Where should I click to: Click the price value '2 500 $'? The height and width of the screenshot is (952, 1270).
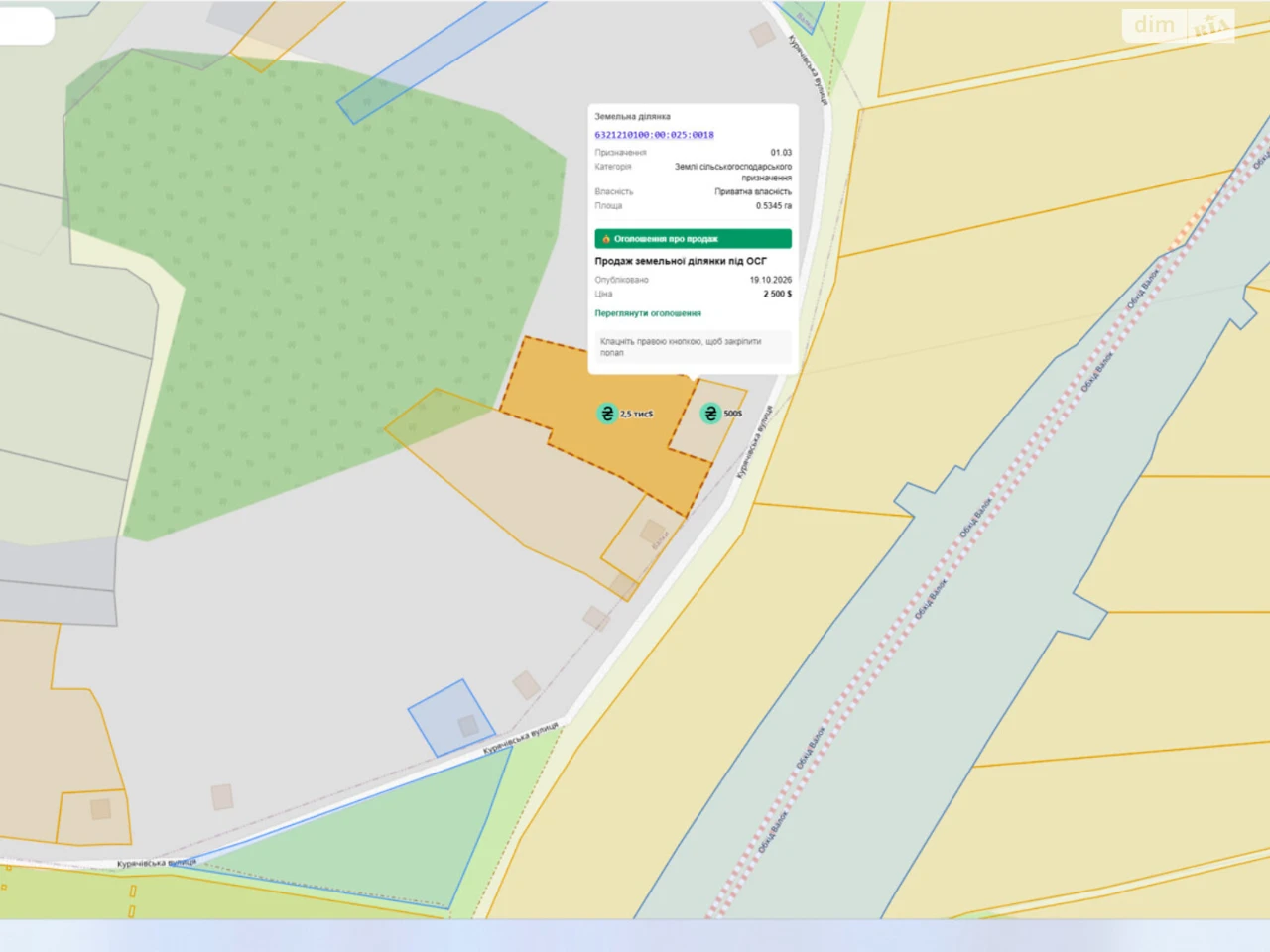point(778,294)
